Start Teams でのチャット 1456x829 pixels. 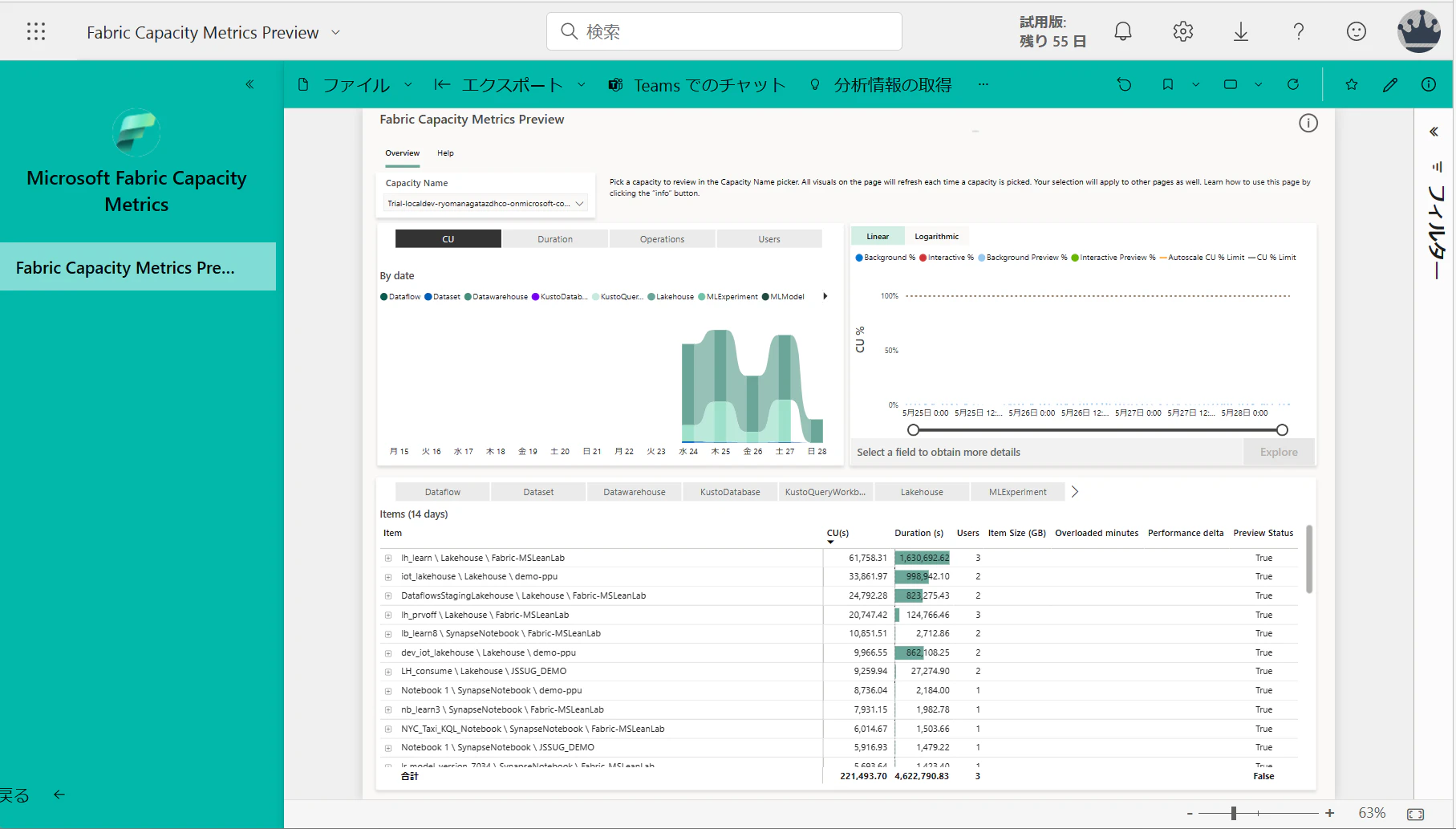point(697,84)
